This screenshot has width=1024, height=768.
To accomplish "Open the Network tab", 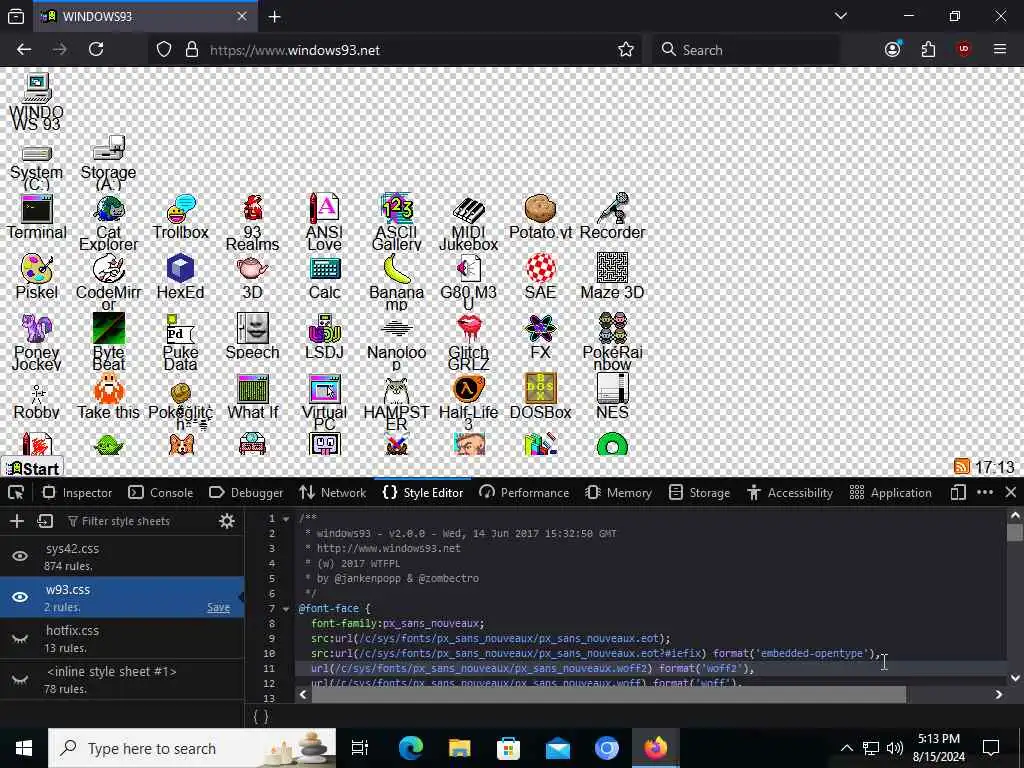I will point(333,492).
